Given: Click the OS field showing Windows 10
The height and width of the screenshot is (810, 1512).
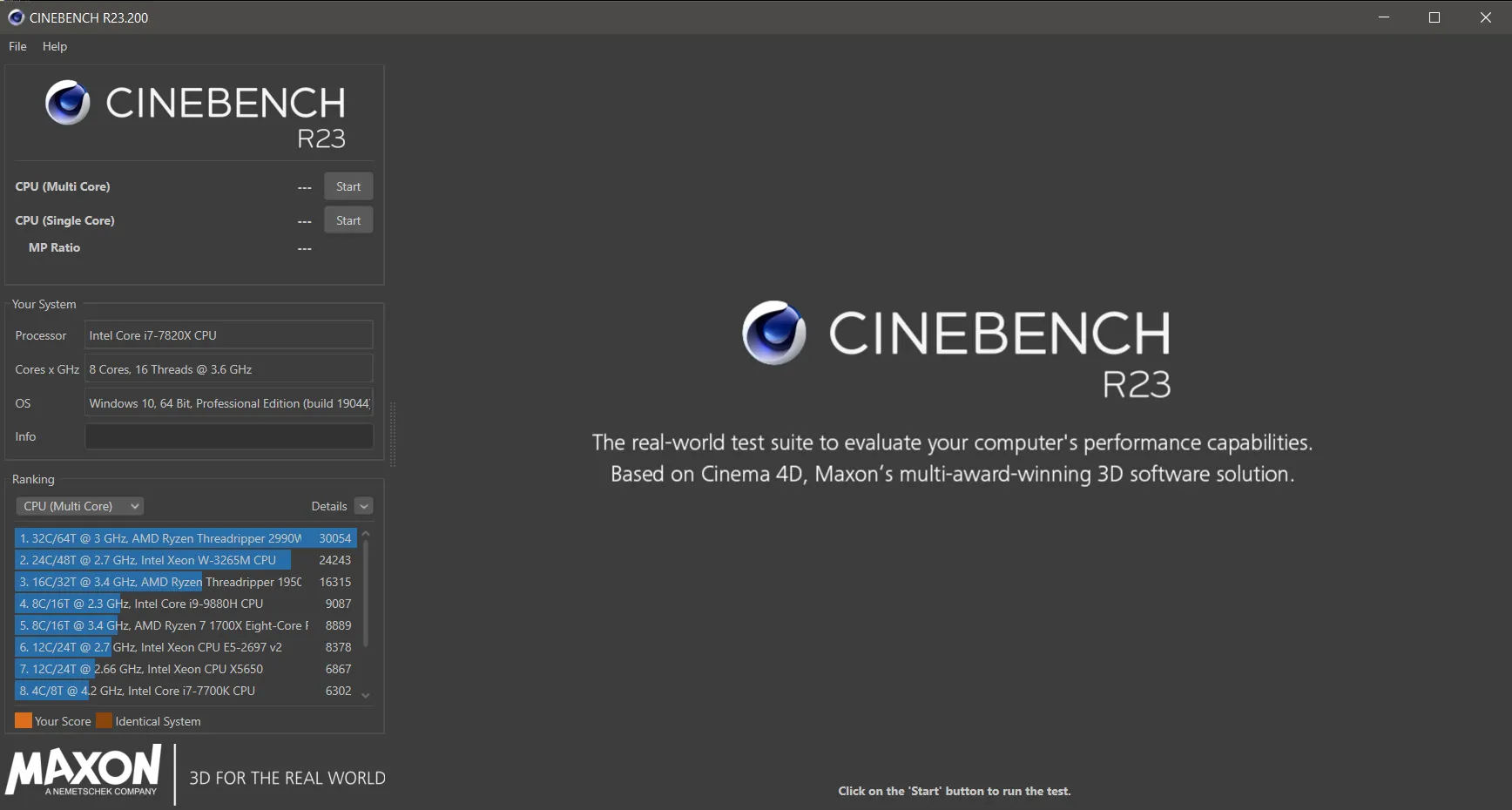Looking at the screenshot, I should 229,403.
